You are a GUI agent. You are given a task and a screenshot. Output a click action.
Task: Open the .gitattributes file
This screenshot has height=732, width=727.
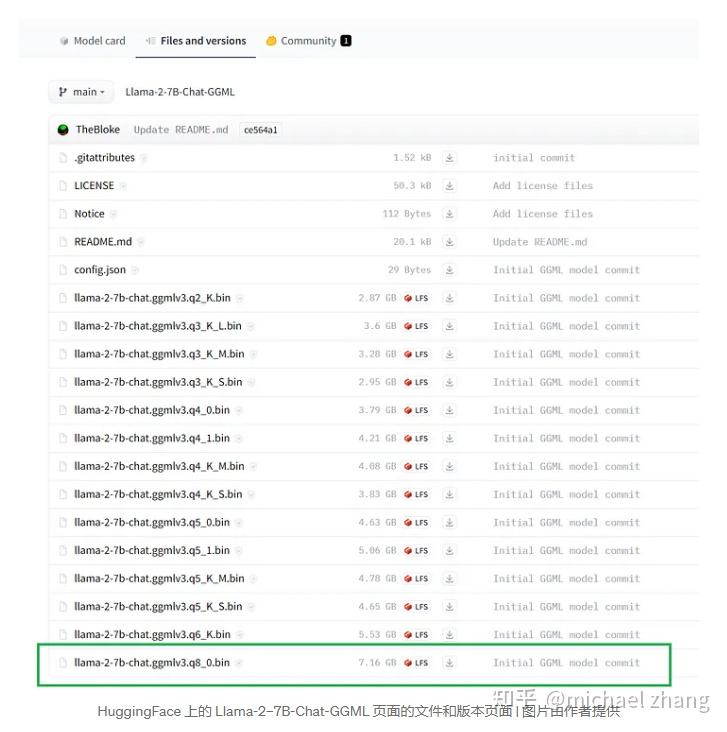pos(104,158)
